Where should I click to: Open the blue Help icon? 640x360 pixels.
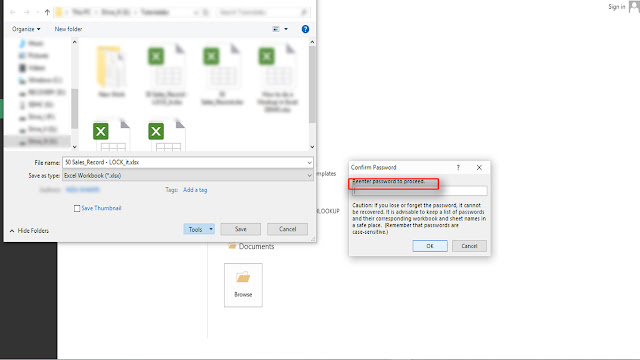[x=305, y=29]
